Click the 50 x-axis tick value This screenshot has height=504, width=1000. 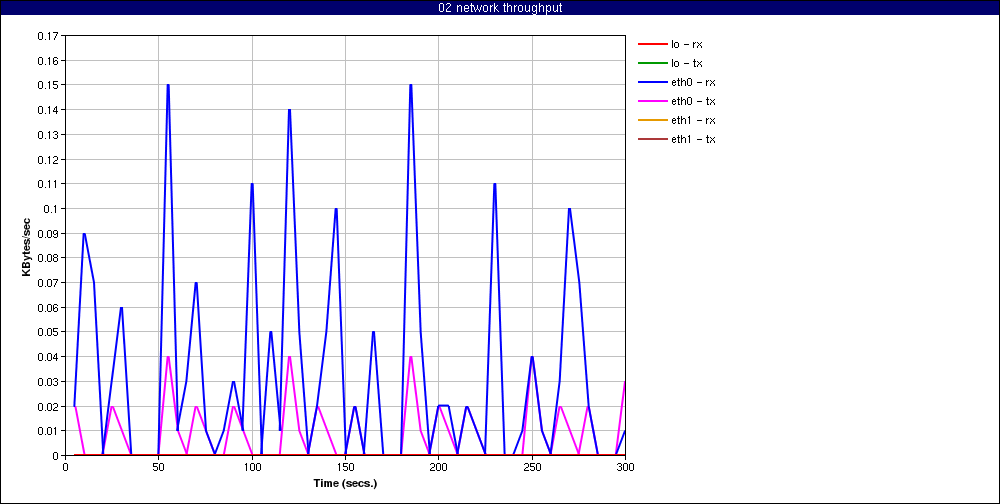coord(158,467)
